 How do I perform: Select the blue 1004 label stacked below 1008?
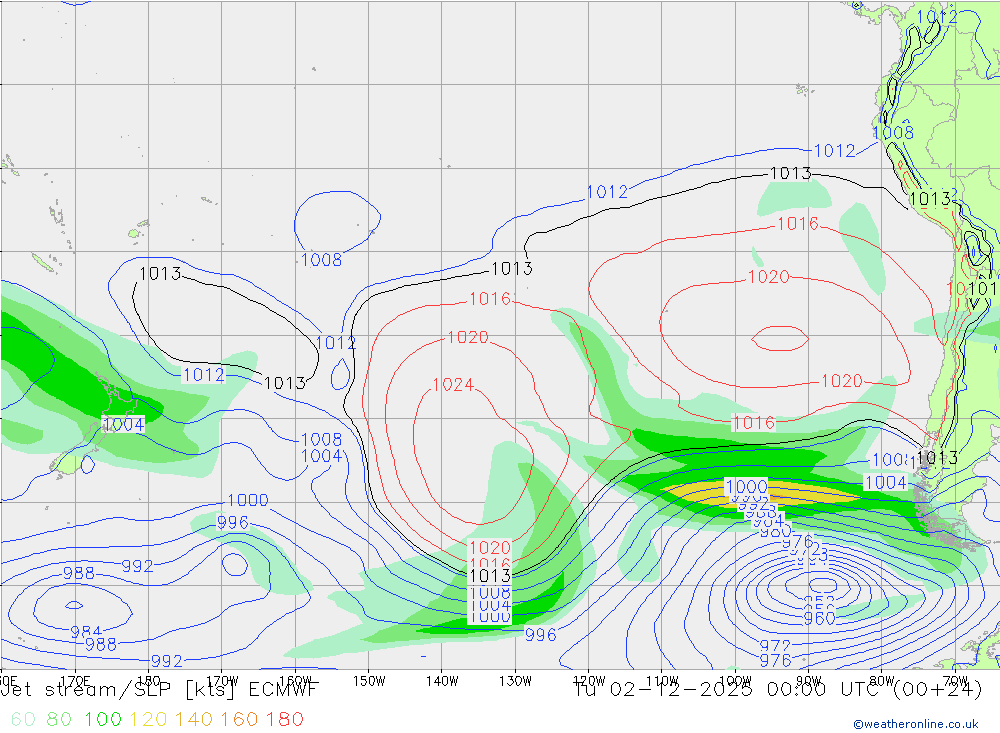(321, 455)
